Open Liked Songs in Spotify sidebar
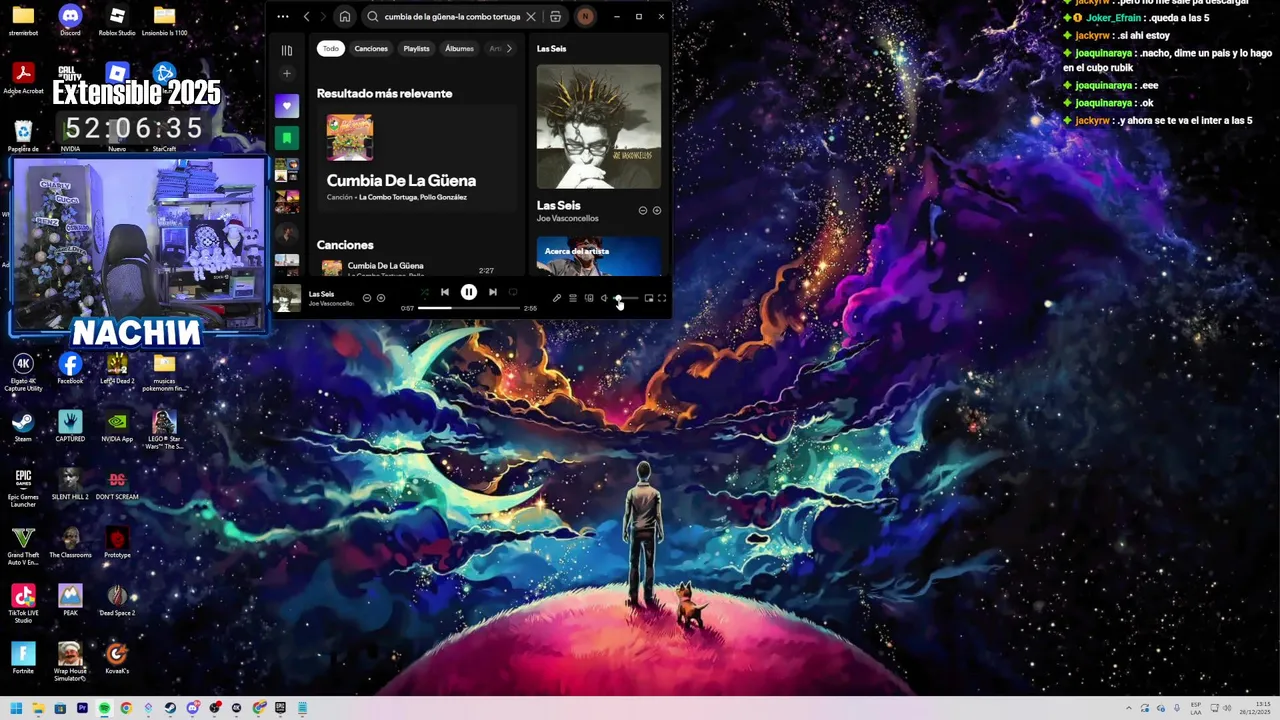1280x720 pixels. tap(287, 106)
